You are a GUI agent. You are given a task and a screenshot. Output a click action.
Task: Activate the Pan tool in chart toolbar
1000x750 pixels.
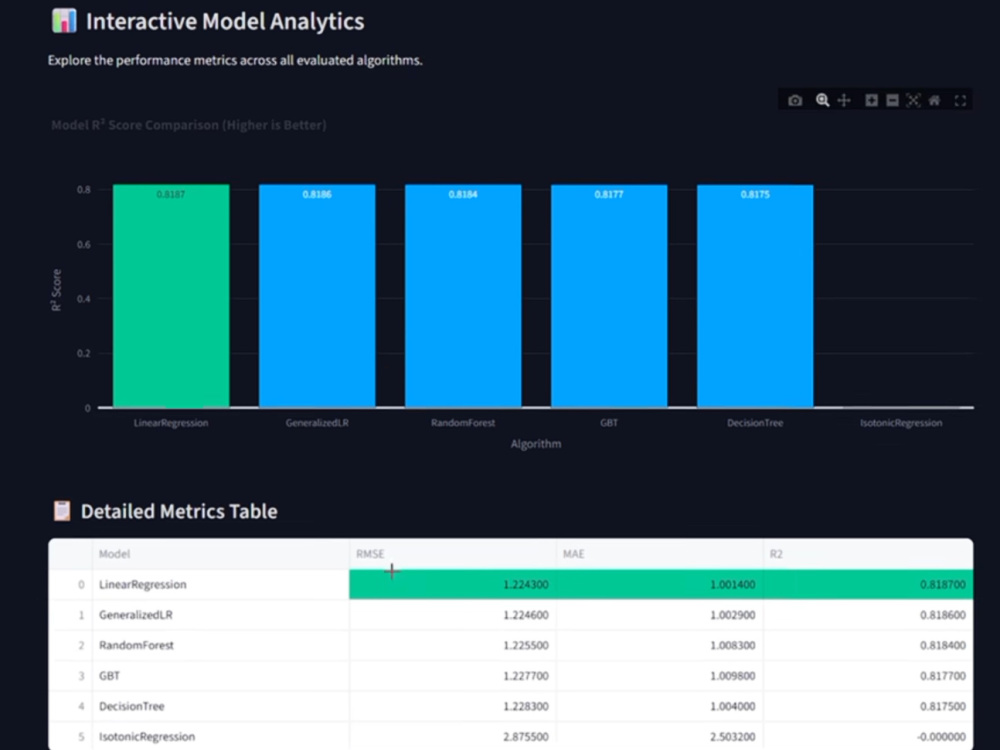[x=844, y=100]
